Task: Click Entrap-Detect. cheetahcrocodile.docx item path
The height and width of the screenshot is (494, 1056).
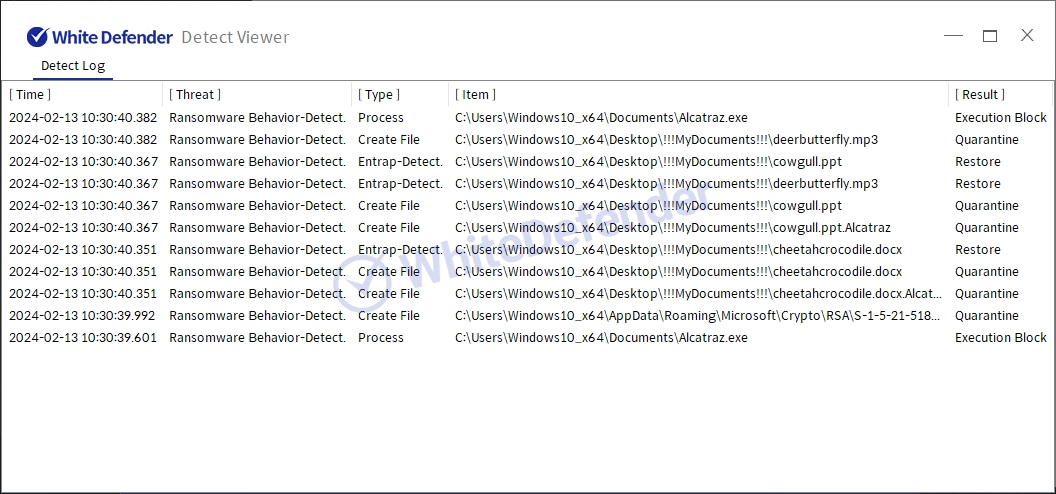Action: (x=678, y=250)
